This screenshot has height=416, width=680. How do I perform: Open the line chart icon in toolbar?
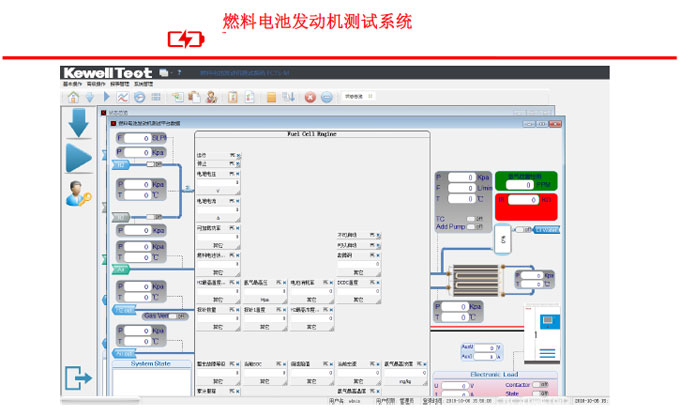[122, 97]
